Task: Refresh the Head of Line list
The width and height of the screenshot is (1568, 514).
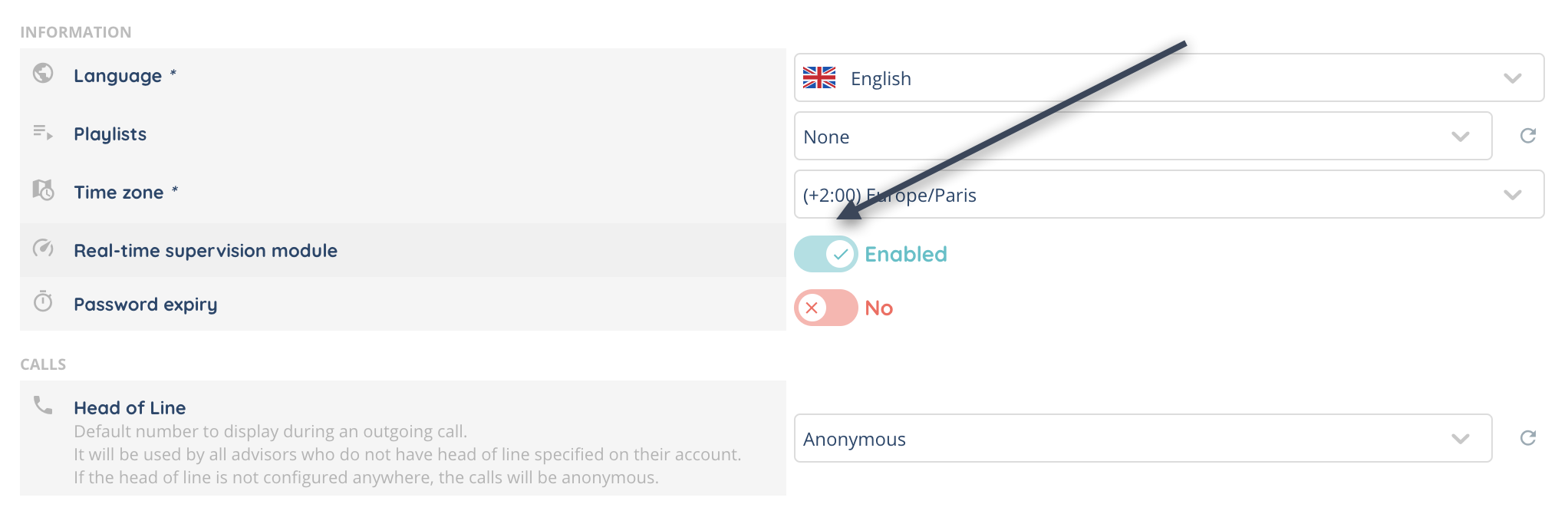Action: point(1527,438)
